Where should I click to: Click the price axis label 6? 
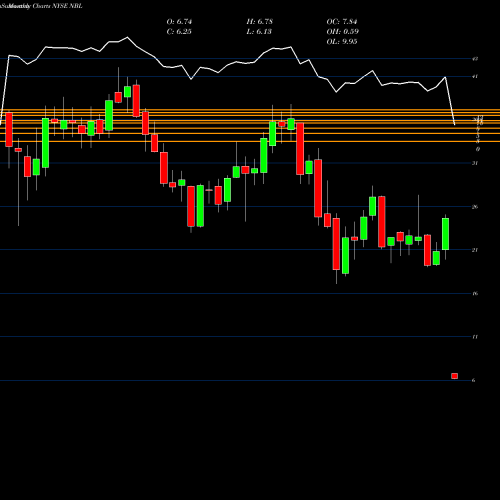474,380
